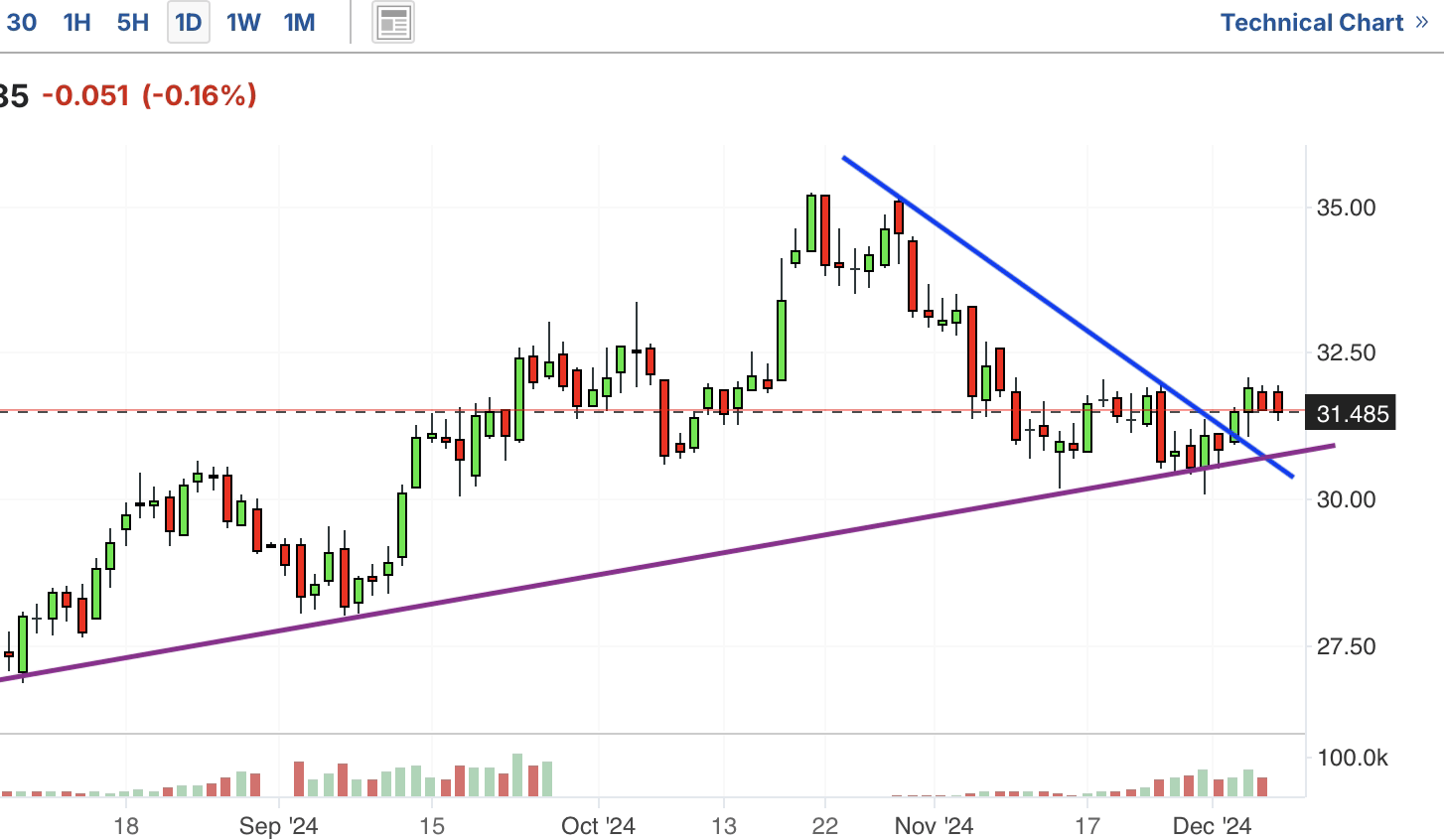Select the 30 minute timeframe
Image resolution: width=1444 pixels, height=840 pixels.
(21, 22)
